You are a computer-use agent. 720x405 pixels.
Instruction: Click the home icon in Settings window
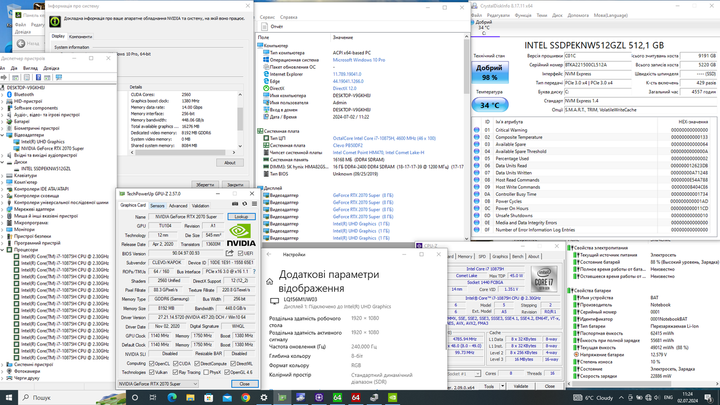tap(270, 281)
